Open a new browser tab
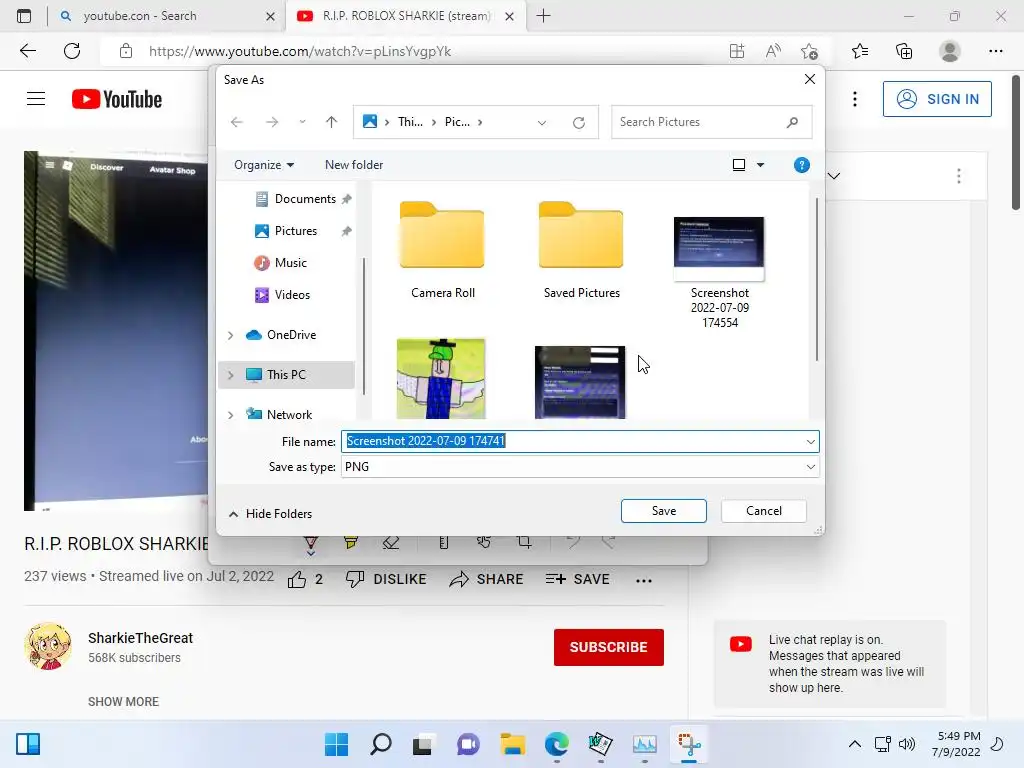This screenshot has width=1024, height=768. click(x=543, y=16)
